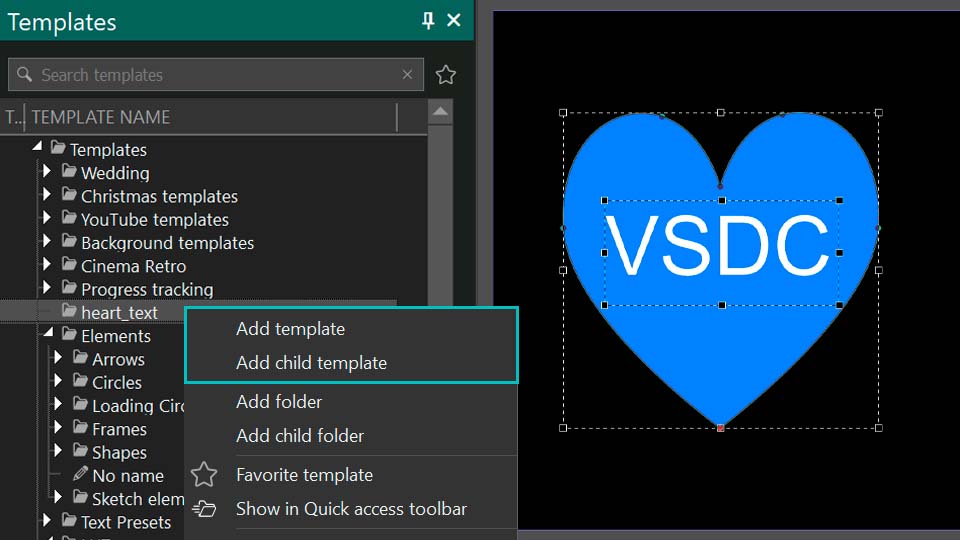Expand the Cinema Retro folder
This screenshot has width=960, height=540.
point(47,264)
